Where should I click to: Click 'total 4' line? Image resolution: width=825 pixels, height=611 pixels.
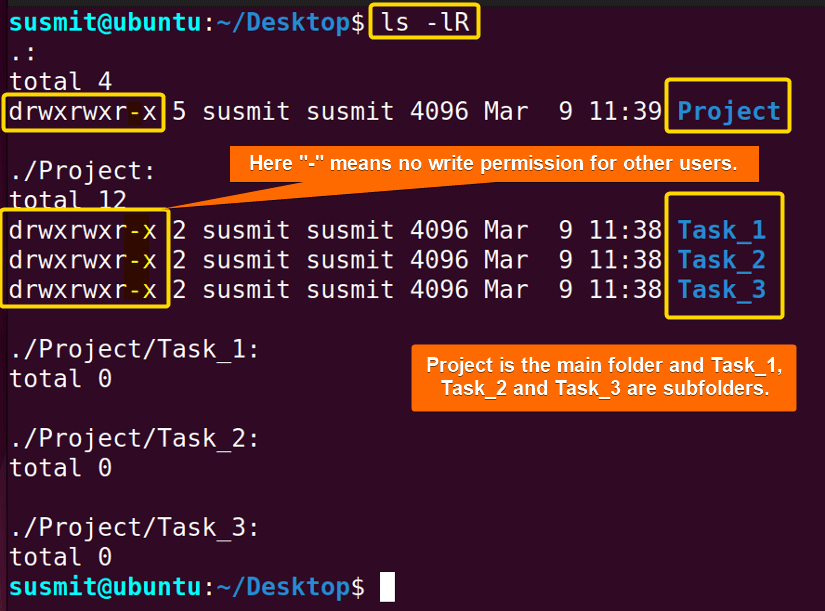tap(61, 82)
